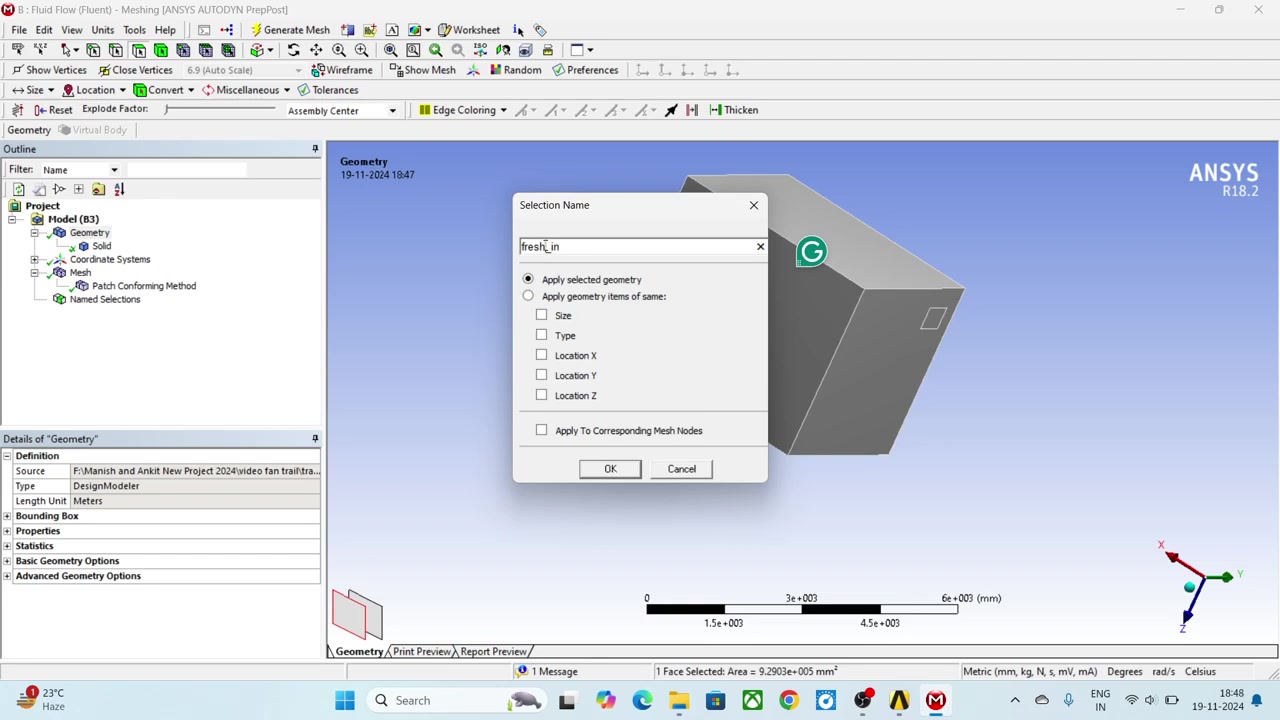Open the File menu
Screen dimensions: 1280x720
(x=19, y=30)
